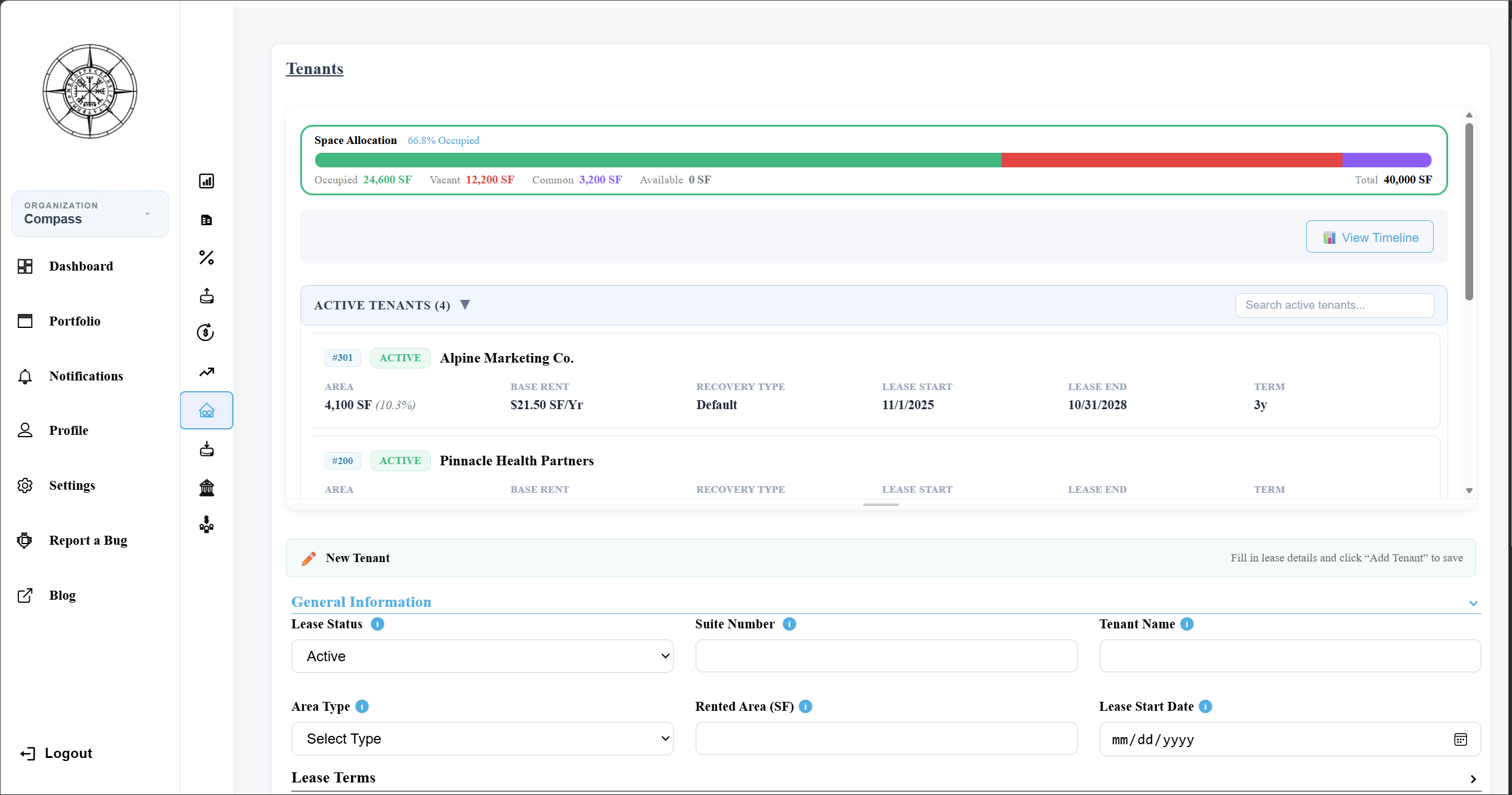This screenshot has width=1512, height=795.
Task: Click the export tray icon
Action: 207,296
